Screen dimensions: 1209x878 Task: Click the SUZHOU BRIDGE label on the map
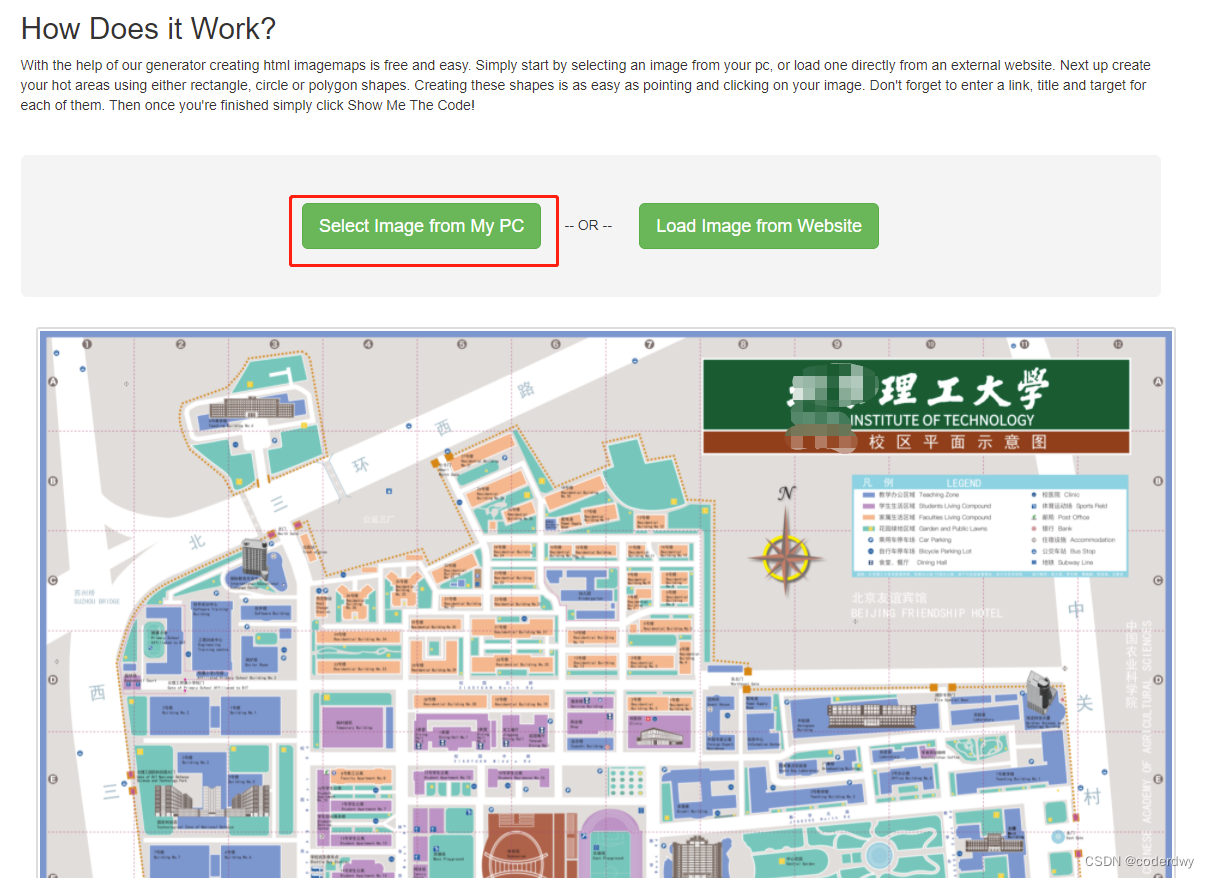coord(96,601)
